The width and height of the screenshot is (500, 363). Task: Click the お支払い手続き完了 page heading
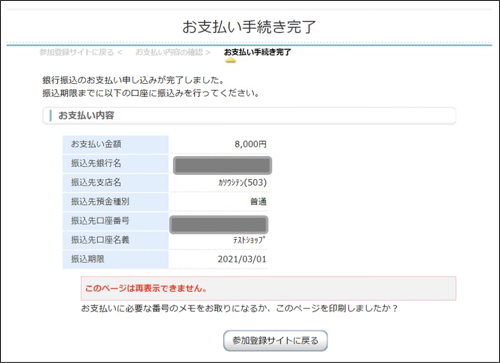click(249, 27)
